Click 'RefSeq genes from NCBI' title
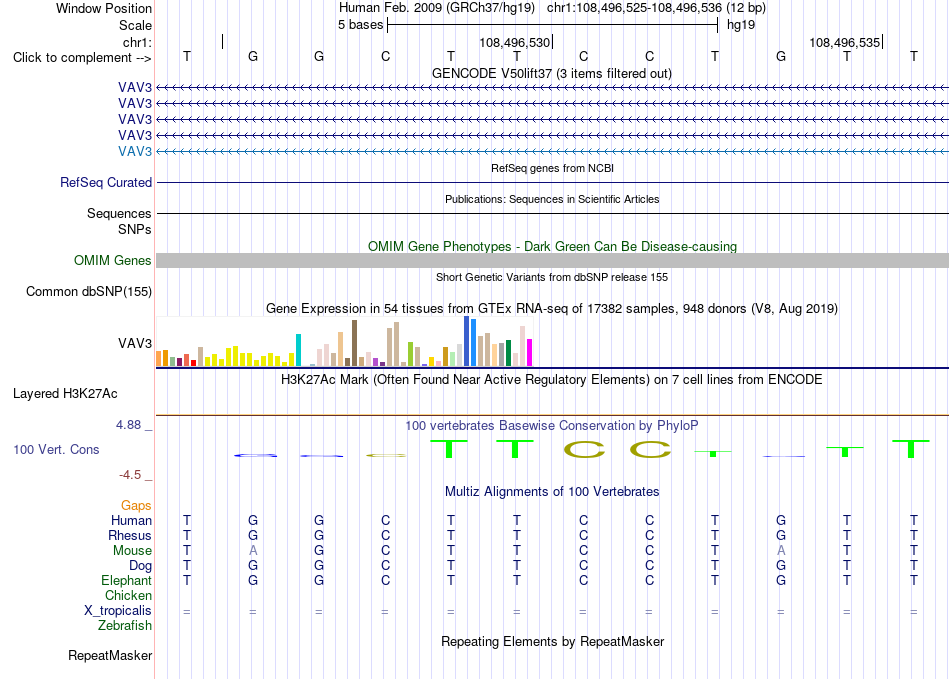This screenshot has height=679, width=950. (x=553, y=168)
